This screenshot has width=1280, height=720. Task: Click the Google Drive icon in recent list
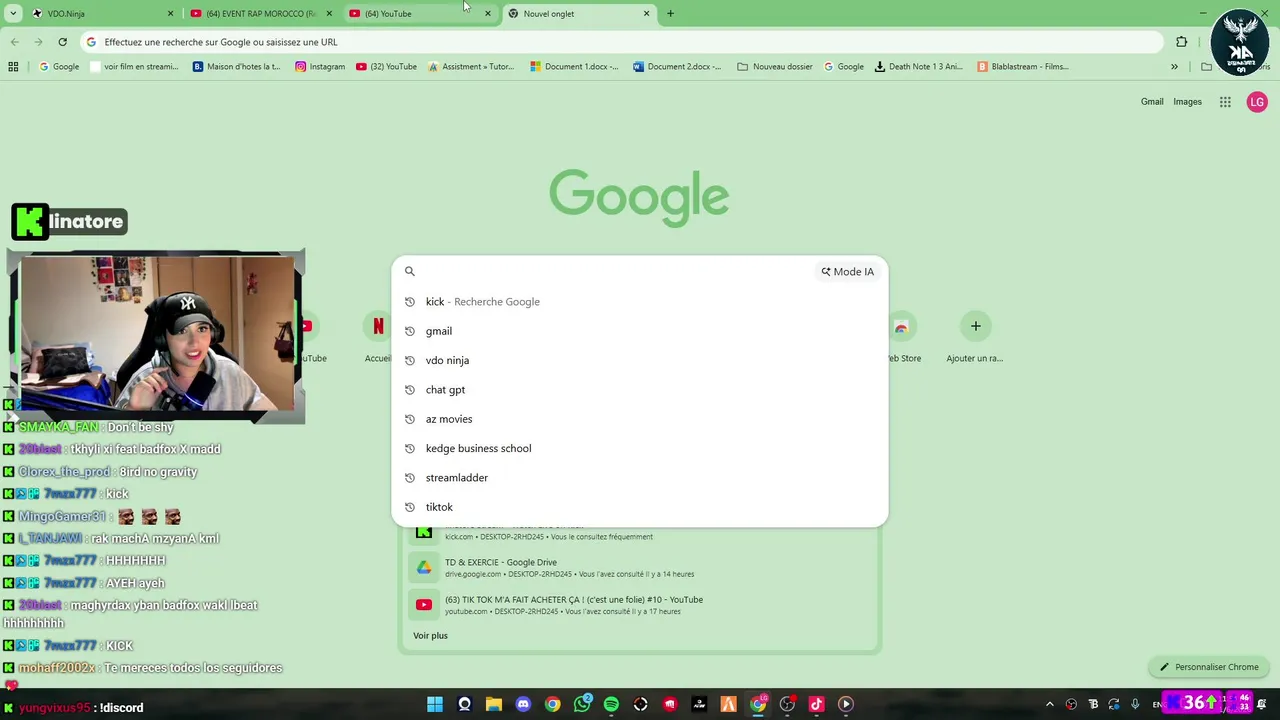click(x=424, y=568)
